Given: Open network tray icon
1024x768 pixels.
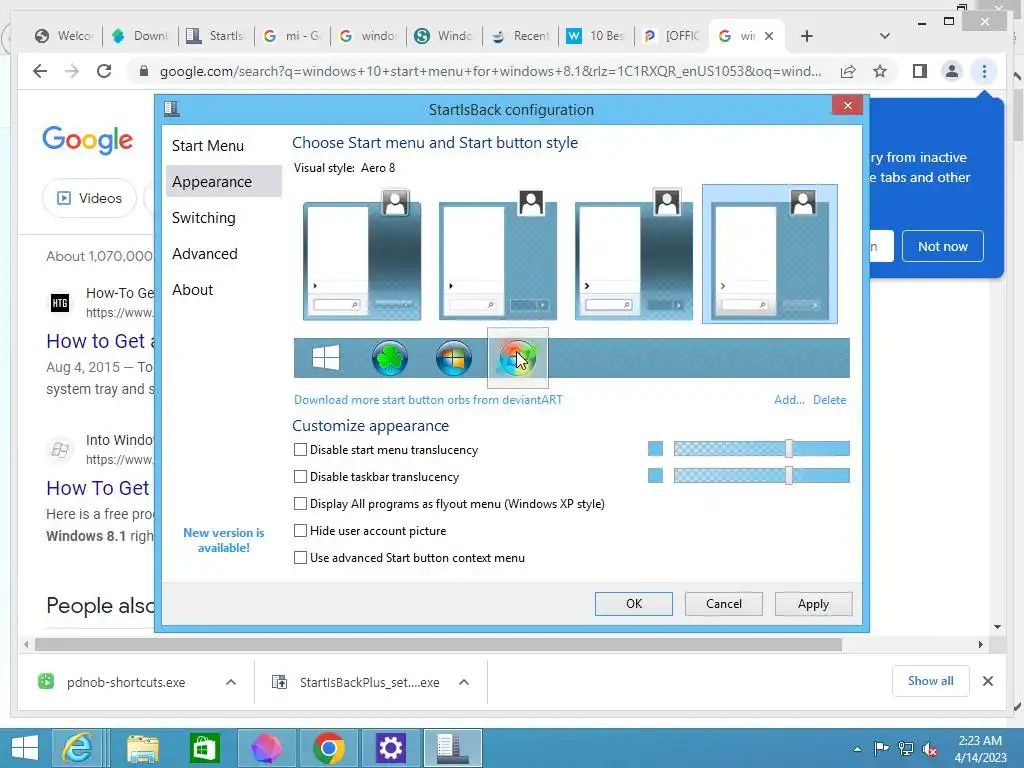Looking at the screenshot, I should pos(906,749).
